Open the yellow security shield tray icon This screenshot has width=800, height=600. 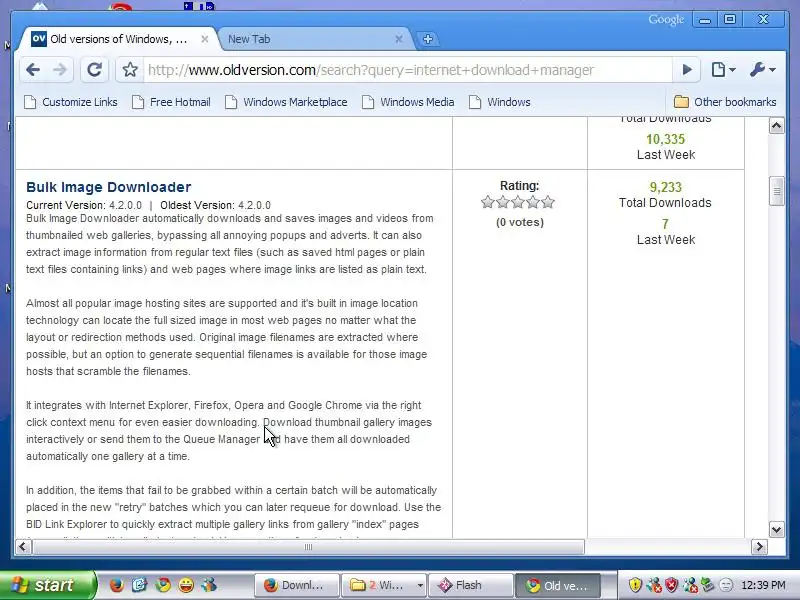click(x=635, y=585)
